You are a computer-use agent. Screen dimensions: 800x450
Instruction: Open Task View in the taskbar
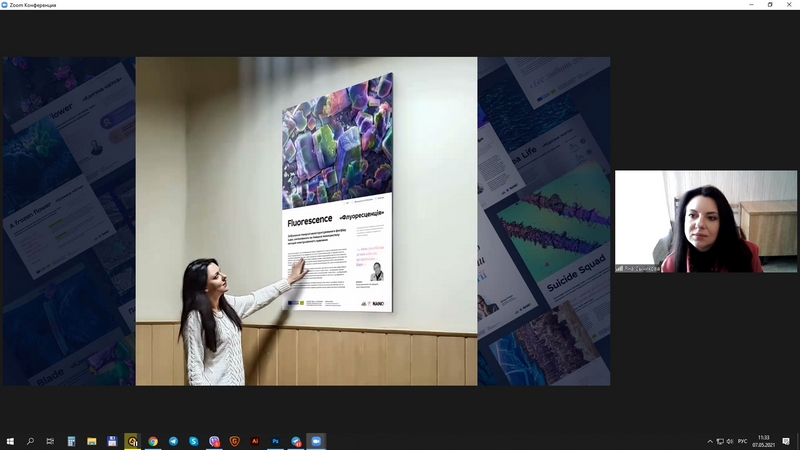[50, 441]
